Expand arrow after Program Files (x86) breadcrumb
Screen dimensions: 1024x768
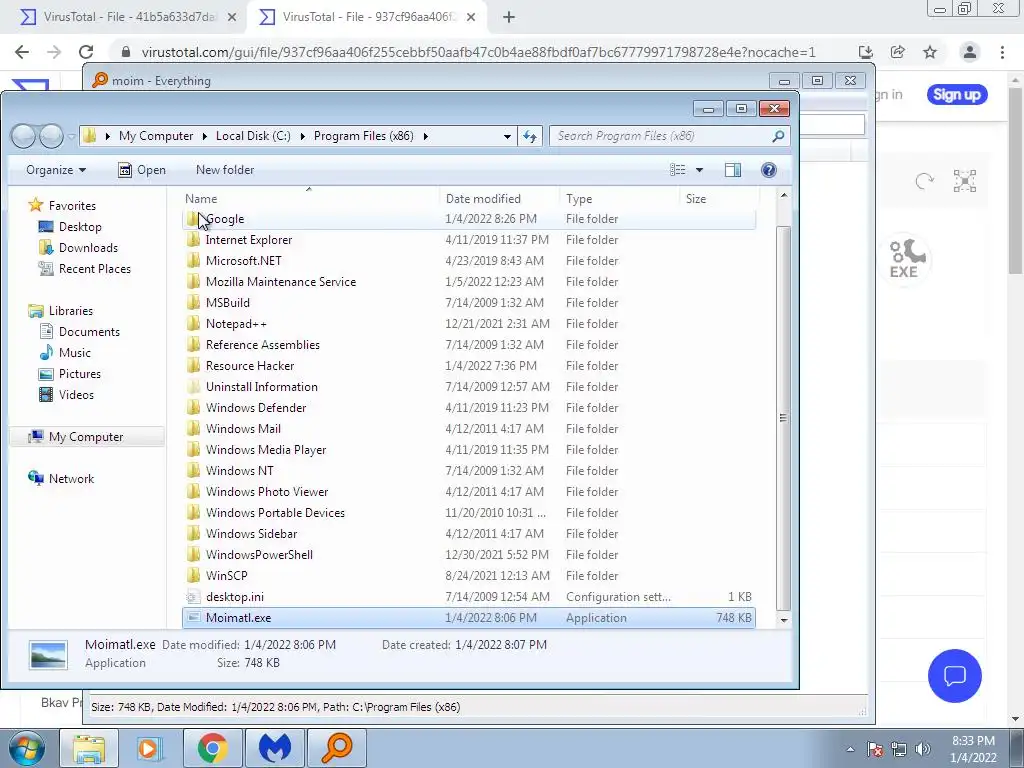click(x=426, y=136)
